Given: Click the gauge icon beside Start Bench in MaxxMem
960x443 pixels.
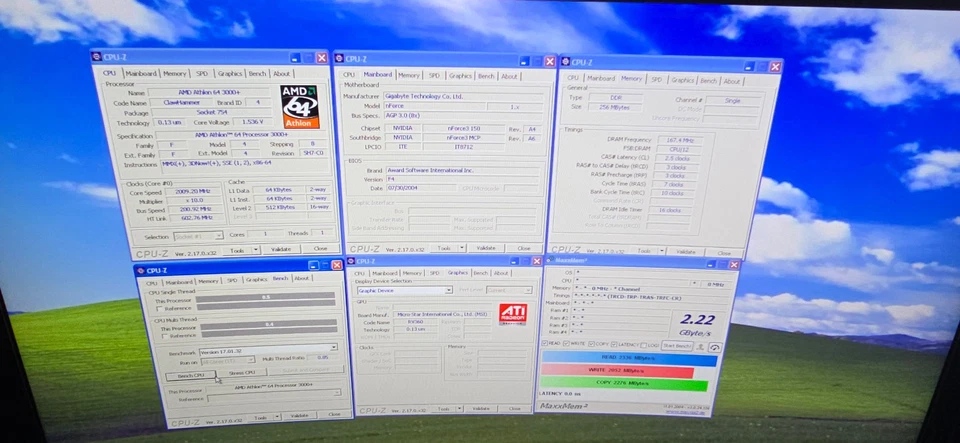Looking at the screenshot, I should tap(714, 346).
